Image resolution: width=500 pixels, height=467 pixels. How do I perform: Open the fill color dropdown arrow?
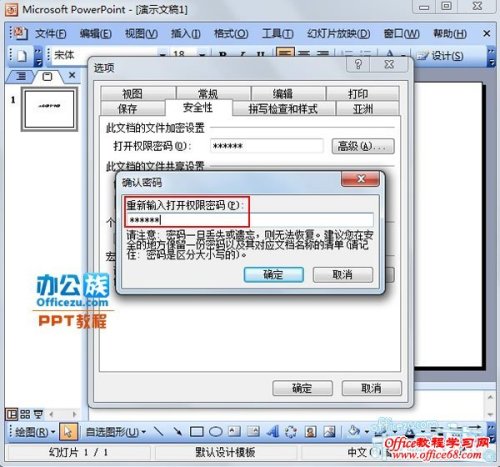(x=367, y=432)
